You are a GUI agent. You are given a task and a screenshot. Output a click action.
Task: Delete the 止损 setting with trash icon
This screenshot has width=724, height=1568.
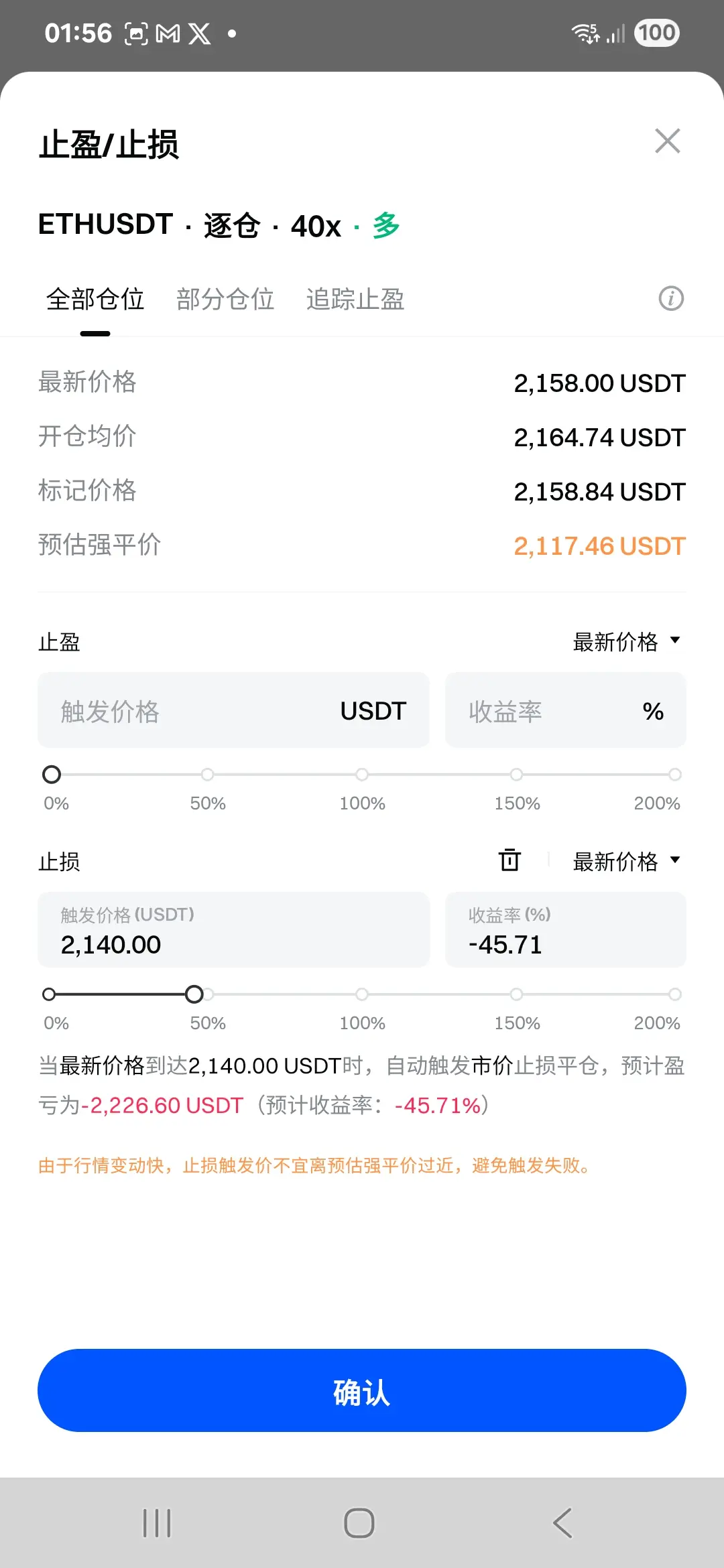pos(509,860)
